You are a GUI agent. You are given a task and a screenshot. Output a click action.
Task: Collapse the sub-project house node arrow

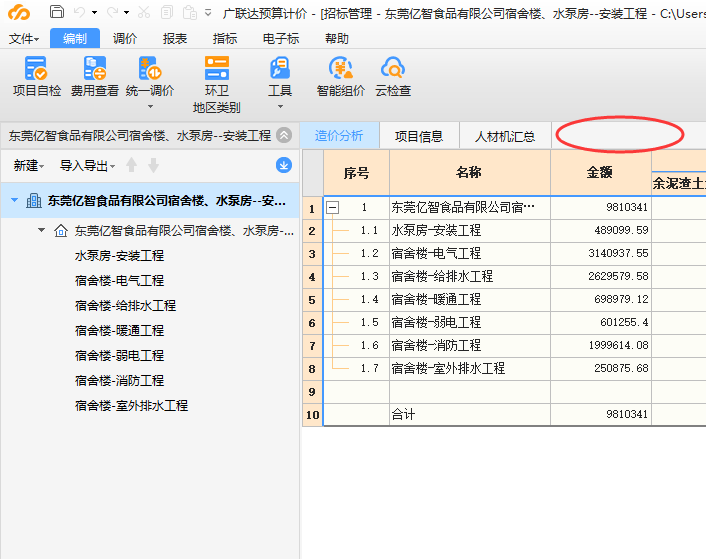tap(41, 230)
